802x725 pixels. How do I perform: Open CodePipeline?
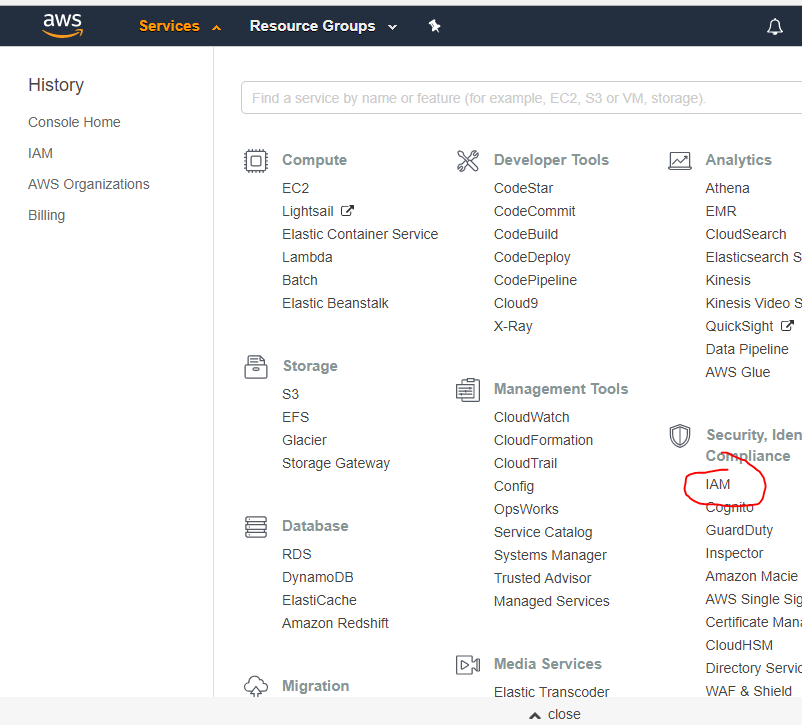(535, 280)
